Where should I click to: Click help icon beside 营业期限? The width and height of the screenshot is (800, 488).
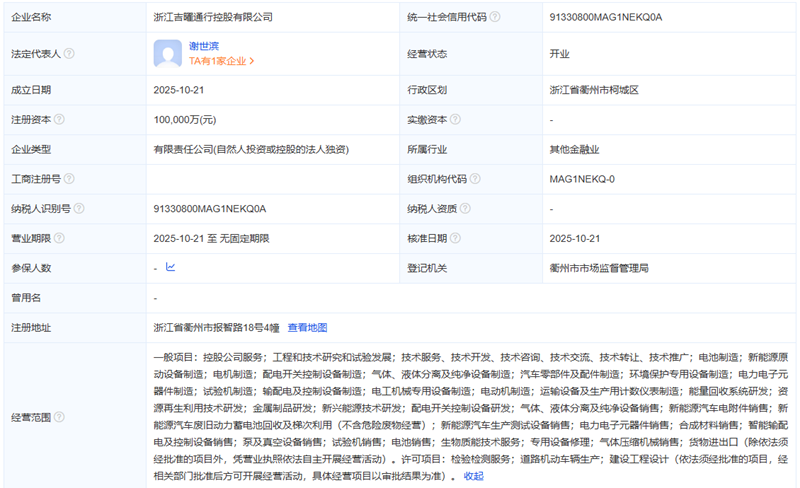(x=58, y=239)
